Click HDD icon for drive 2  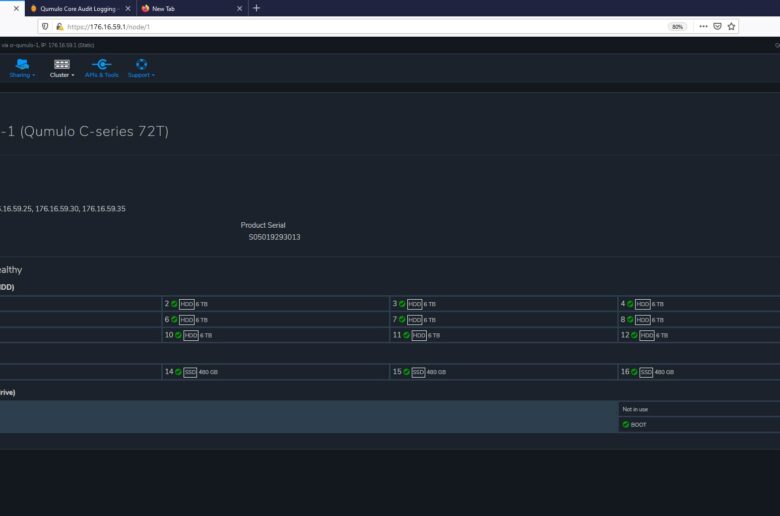(187, 304)
